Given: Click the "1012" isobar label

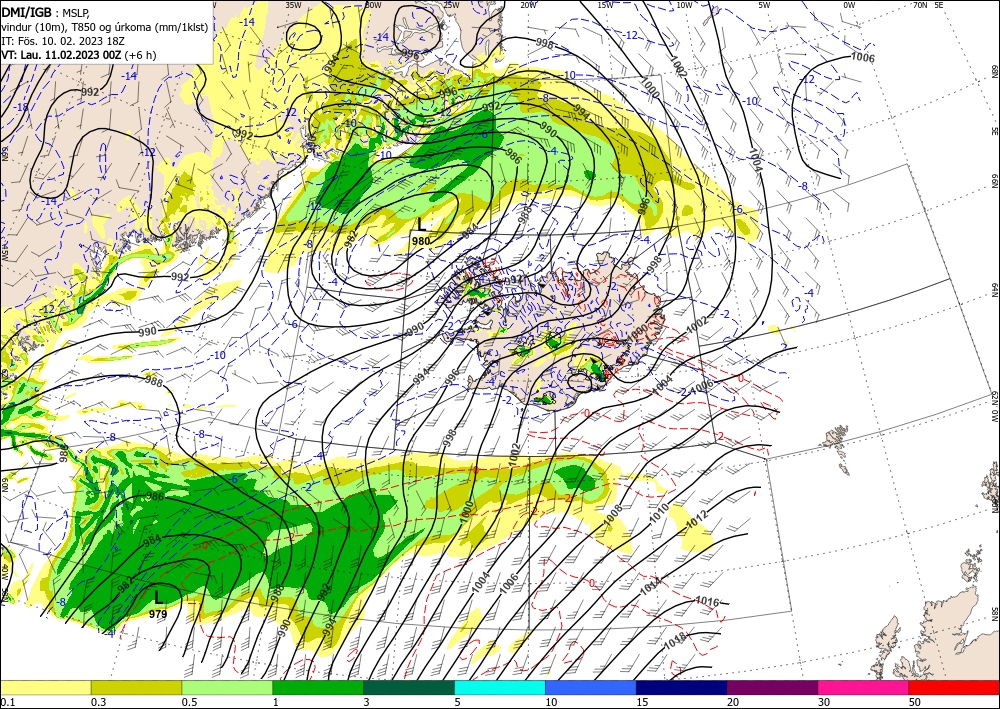Looking at the screenshot, I should [x=696, y=520].
